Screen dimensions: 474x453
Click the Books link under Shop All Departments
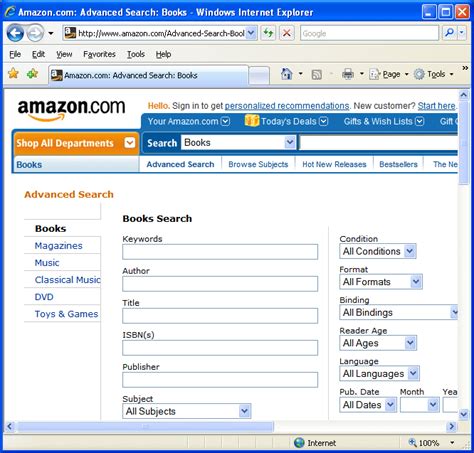[x=29, y=165]
